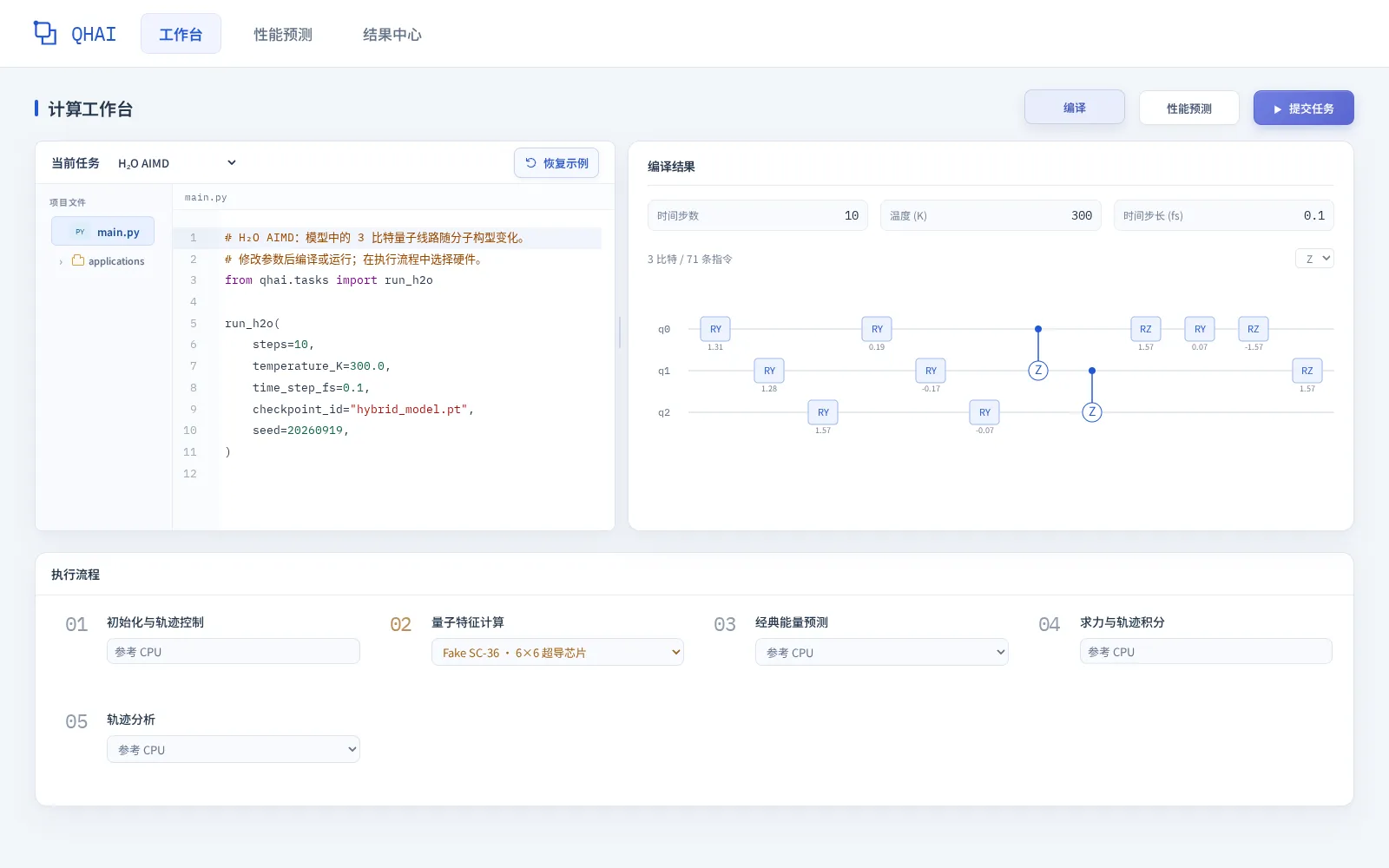Open the 量子特征计算 Fake SC-36 hardware dropdown
This screenshot has height=868, width=1389.
tap(557, 653)
